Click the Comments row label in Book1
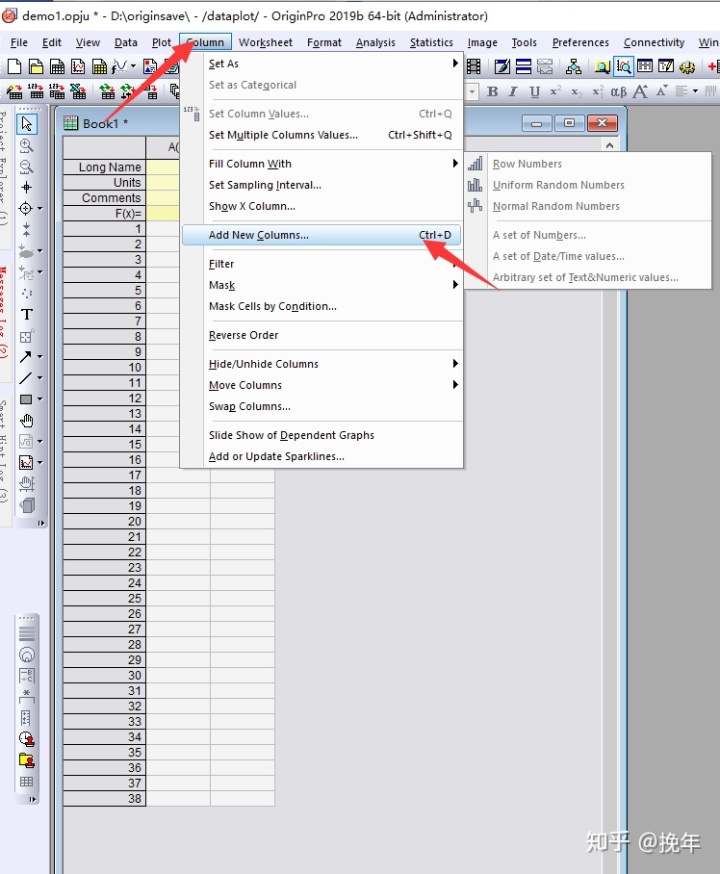 pyautogui.click(x=104, y=198)
